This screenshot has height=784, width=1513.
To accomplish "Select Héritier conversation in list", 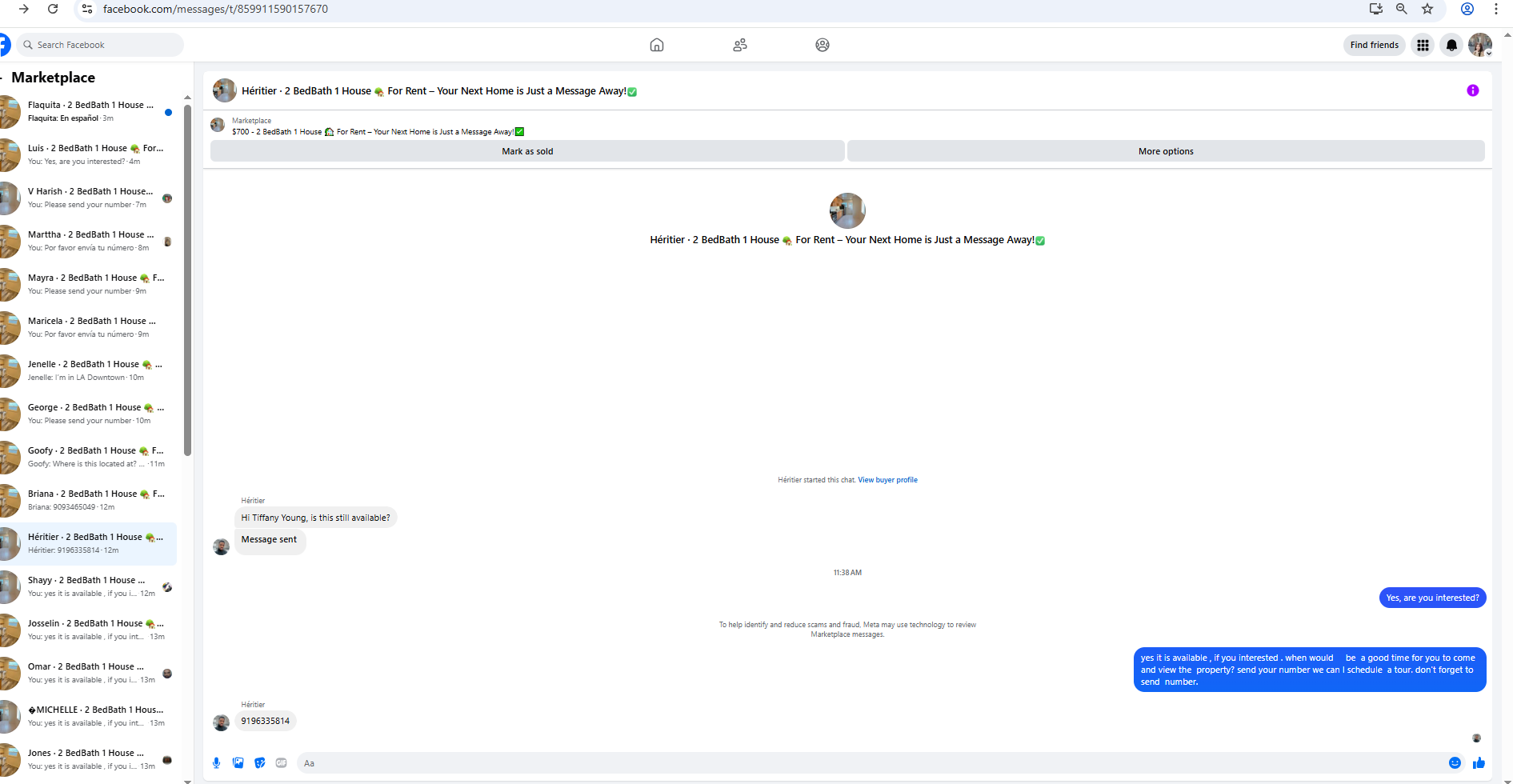I will point(88,543).
